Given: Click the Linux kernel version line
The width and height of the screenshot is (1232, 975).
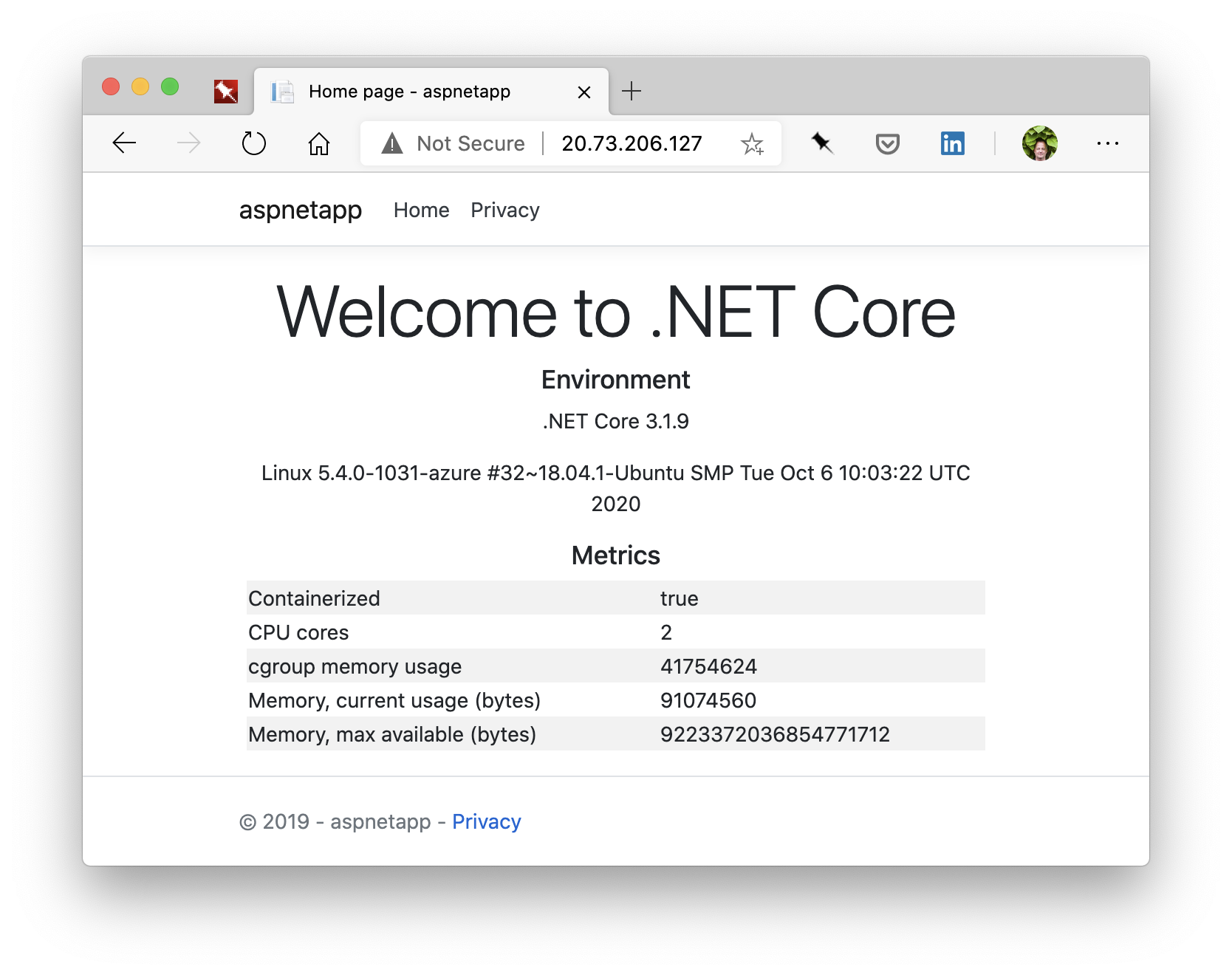Looking at the screenshot, I should click(x=616, y=488).
